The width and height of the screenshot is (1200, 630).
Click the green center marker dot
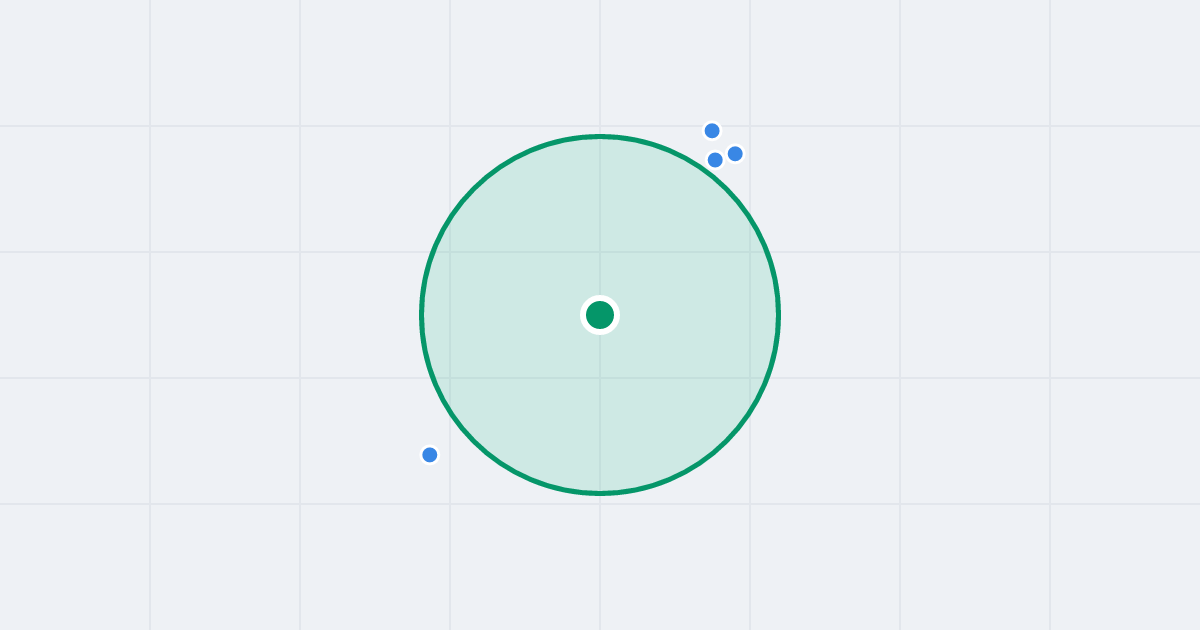tap(600, 315)
